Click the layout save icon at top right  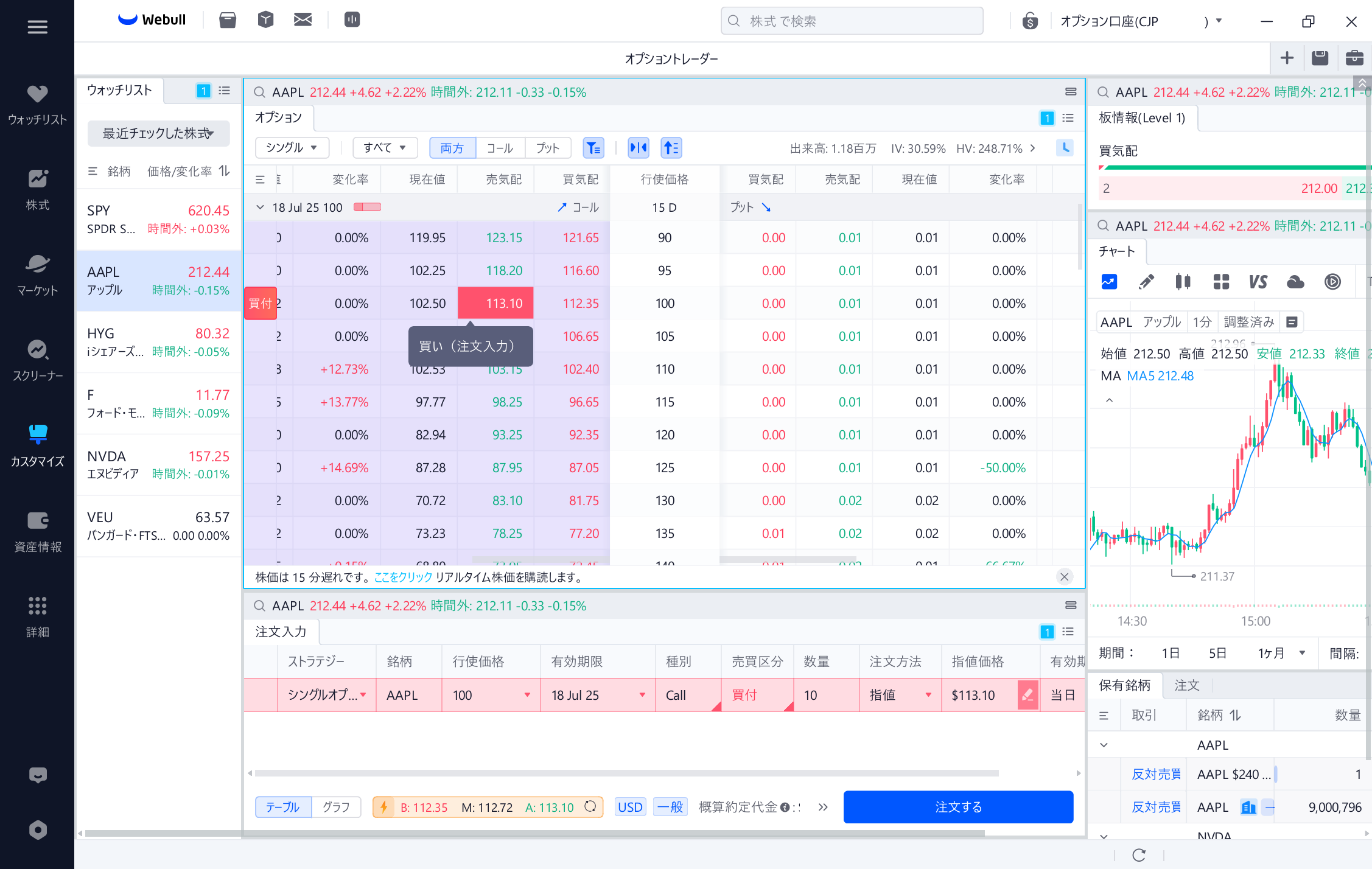coord(1320,58)
